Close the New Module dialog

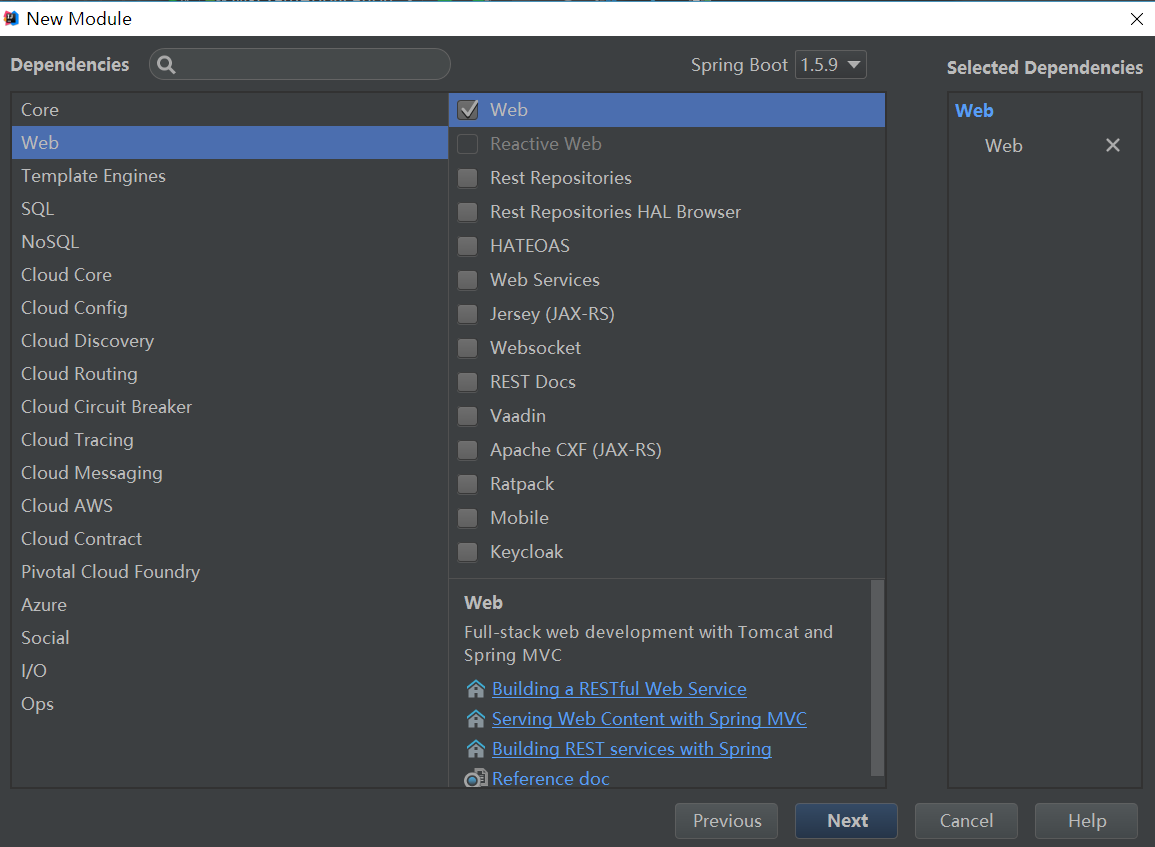click(x=1137, y=19)
